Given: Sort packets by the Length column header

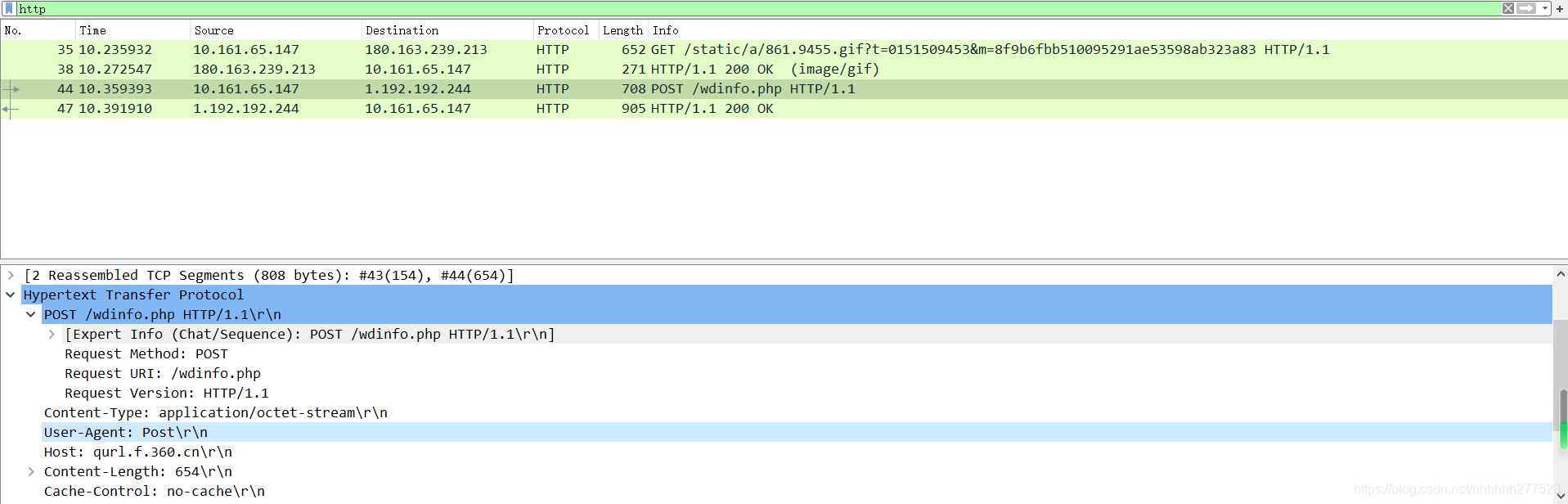Looking at the screenshot, I should click(x=623, y=30).
